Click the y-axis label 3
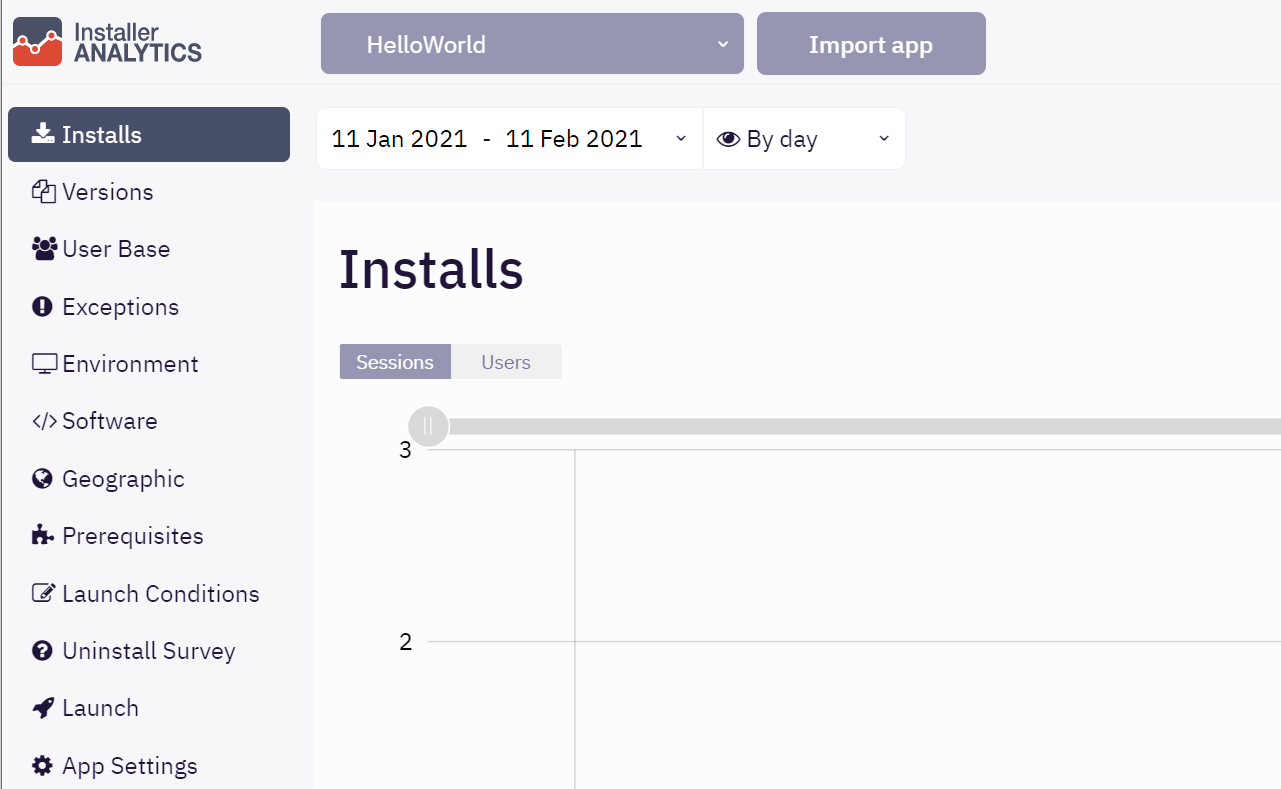Image resolution: width=1281 pixels, height=789 pixels. (405, 451)
